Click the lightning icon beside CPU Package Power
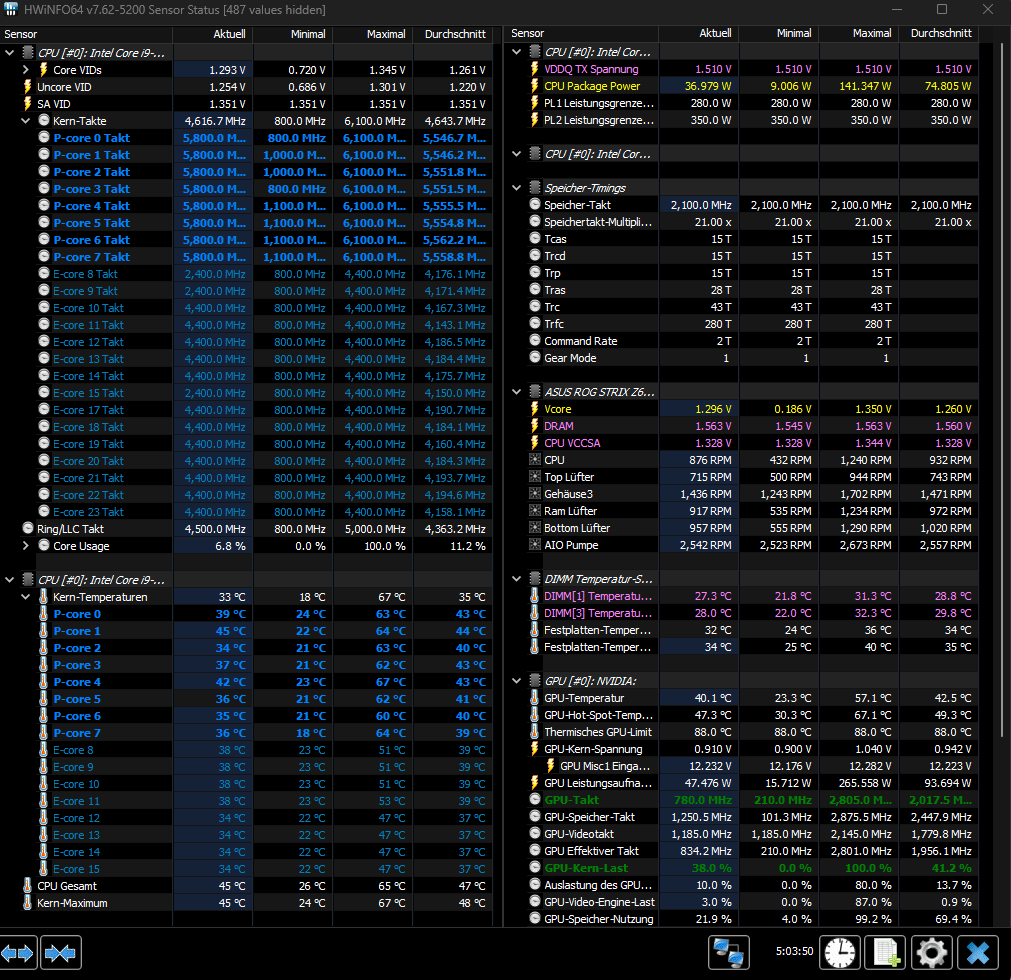1011x980 pixels. pos(535,86)
